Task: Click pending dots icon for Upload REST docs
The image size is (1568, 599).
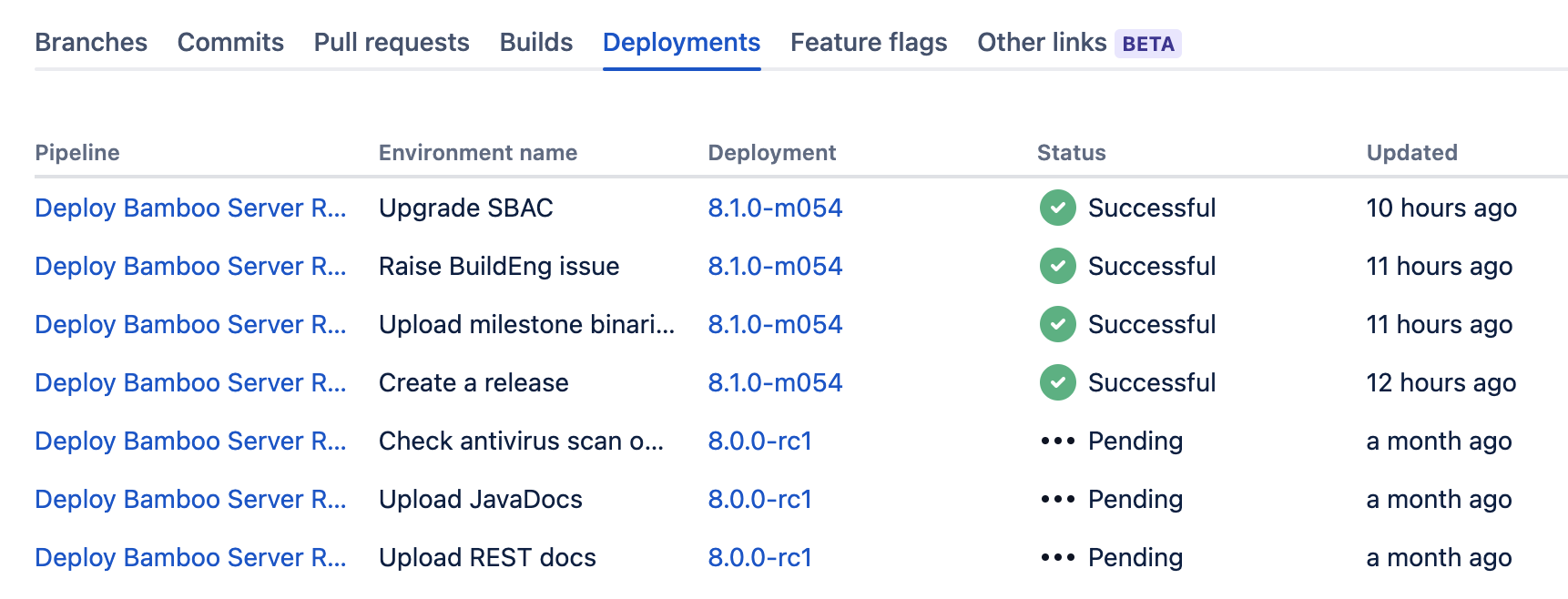Action: coord(1058,557)
